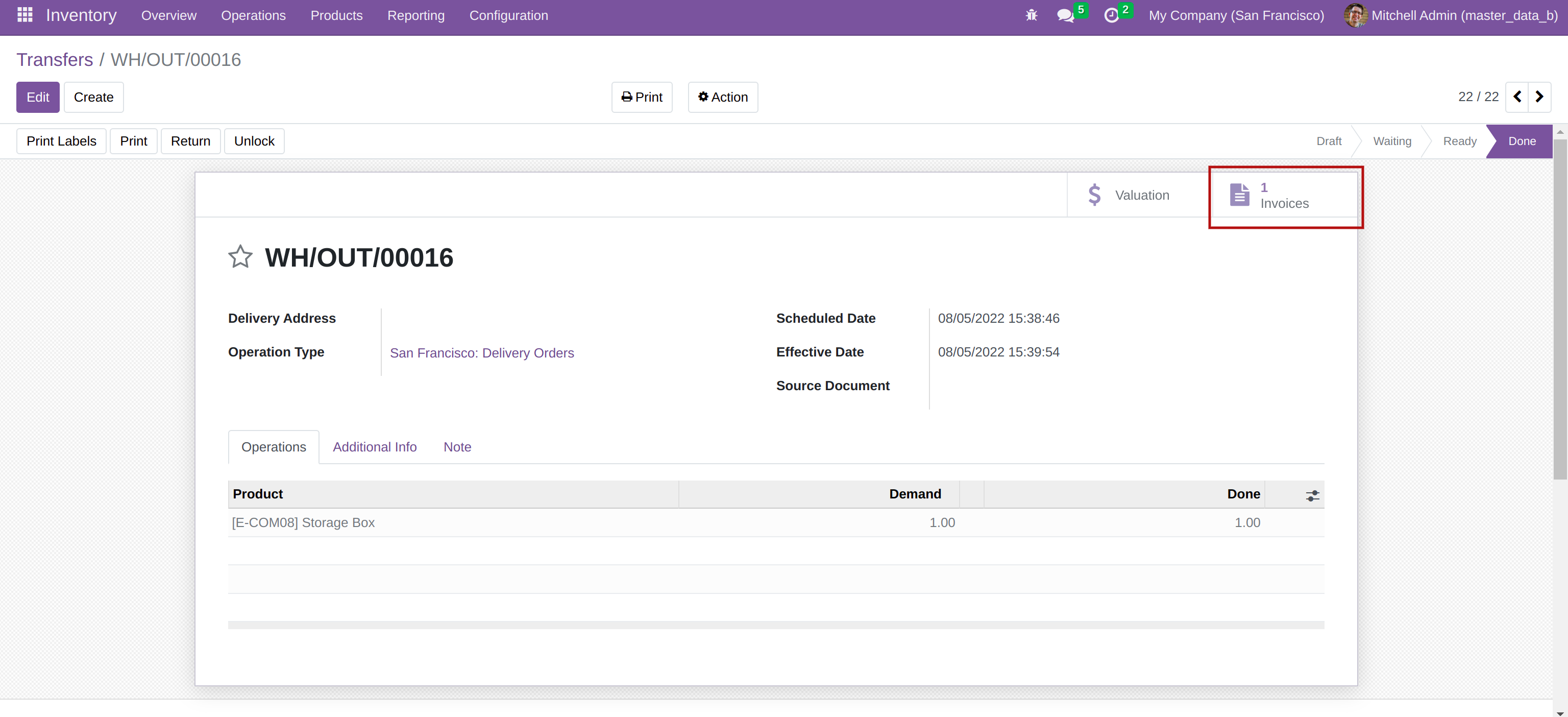Open column options settings icon in table
Image resolution: width=1568 pixels, height=717 pixels.
[1312, 495]
